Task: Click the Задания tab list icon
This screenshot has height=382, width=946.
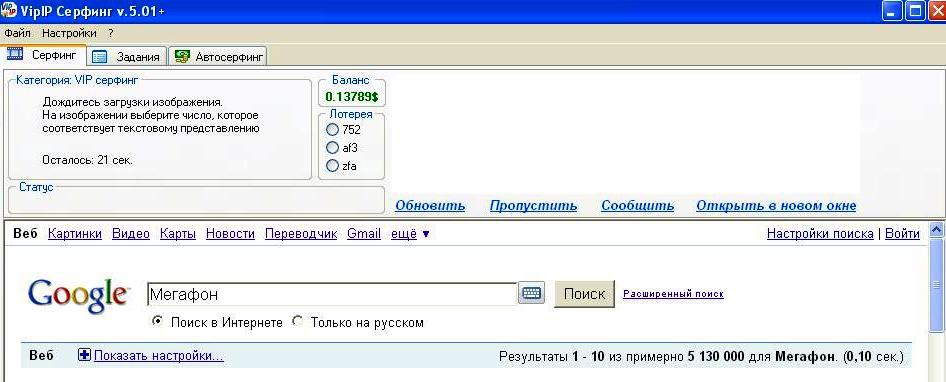Action: click(100, 57)
